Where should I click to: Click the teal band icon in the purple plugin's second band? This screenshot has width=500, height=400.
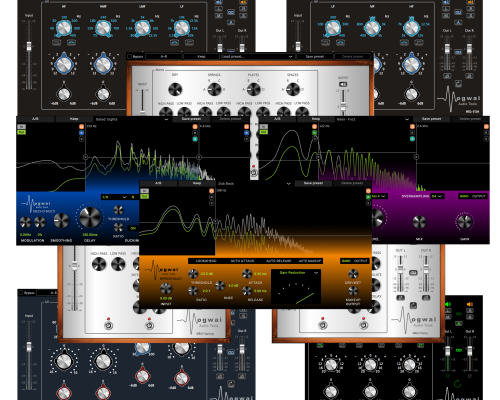412,139
